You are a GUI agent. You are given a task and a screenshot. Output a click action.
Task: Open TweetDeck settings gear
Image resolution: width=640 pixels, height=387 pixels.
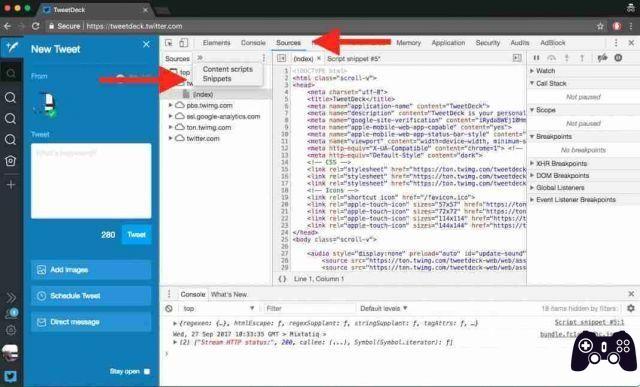[11, 330]
